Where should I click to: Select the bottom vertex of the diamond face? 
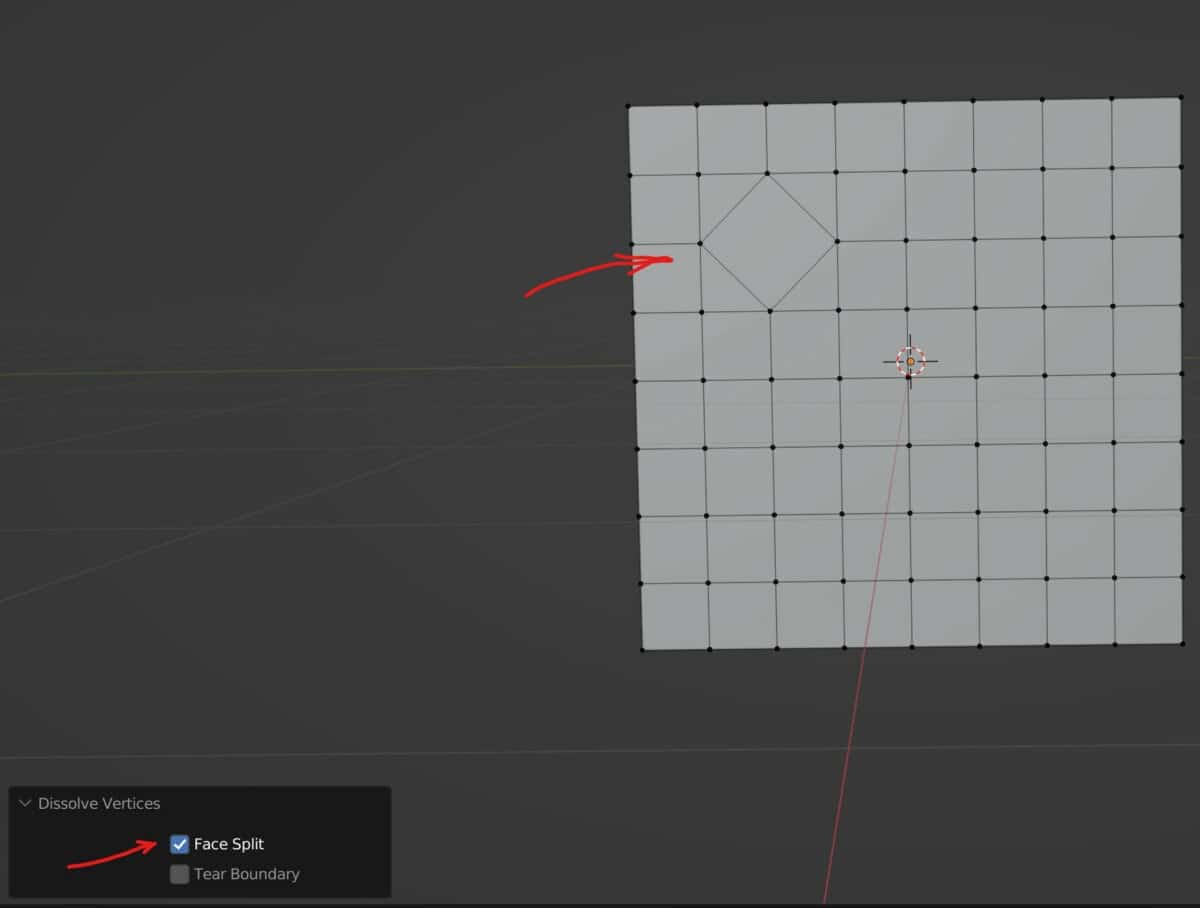point(771,310)
